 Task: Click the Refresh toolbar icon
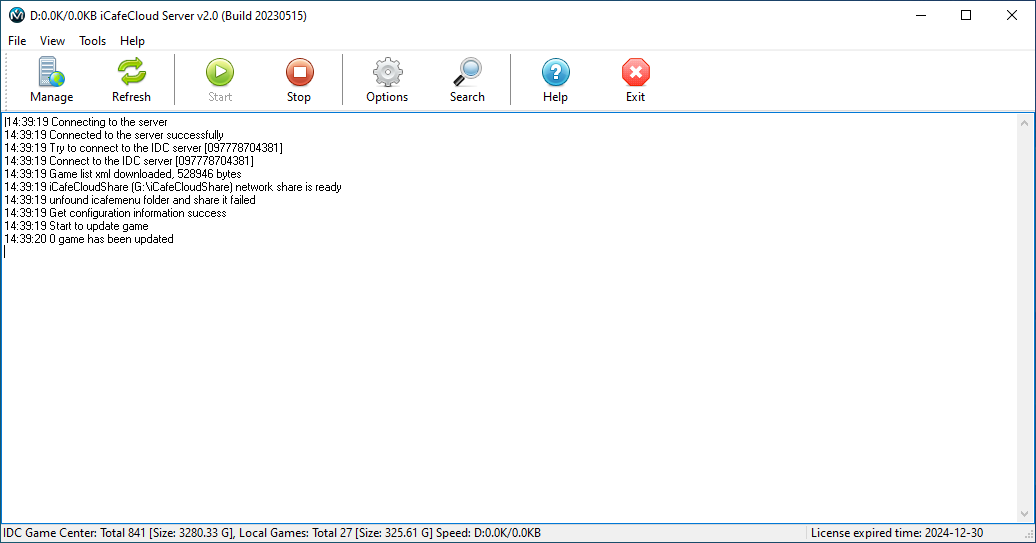coord(131,80)
